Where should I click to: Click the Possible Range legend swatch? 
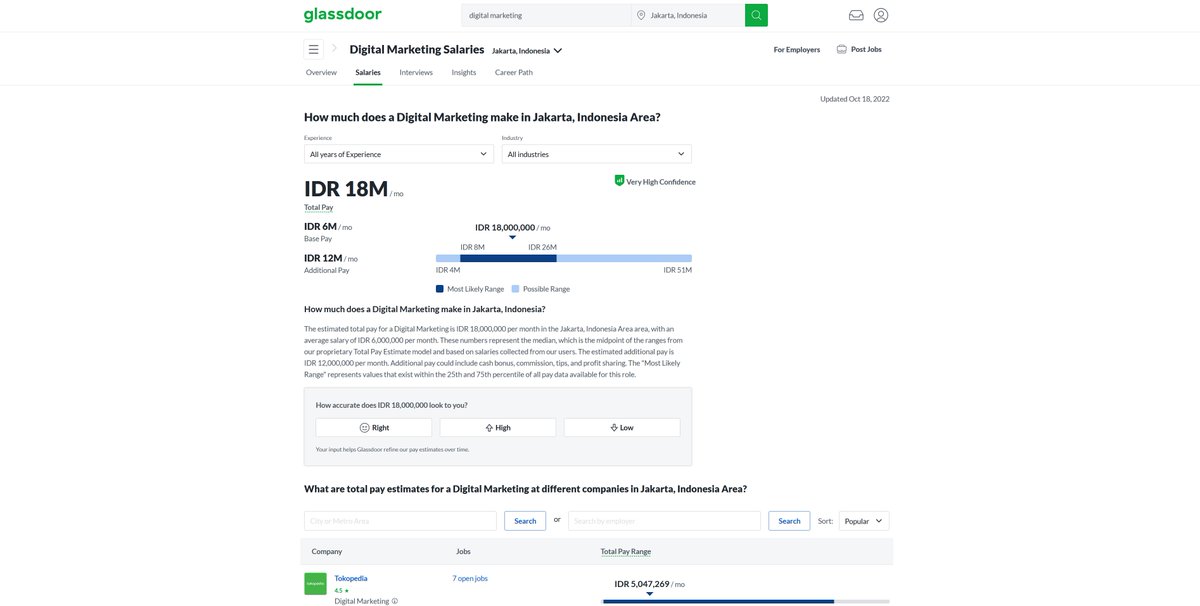coord(515,289)
